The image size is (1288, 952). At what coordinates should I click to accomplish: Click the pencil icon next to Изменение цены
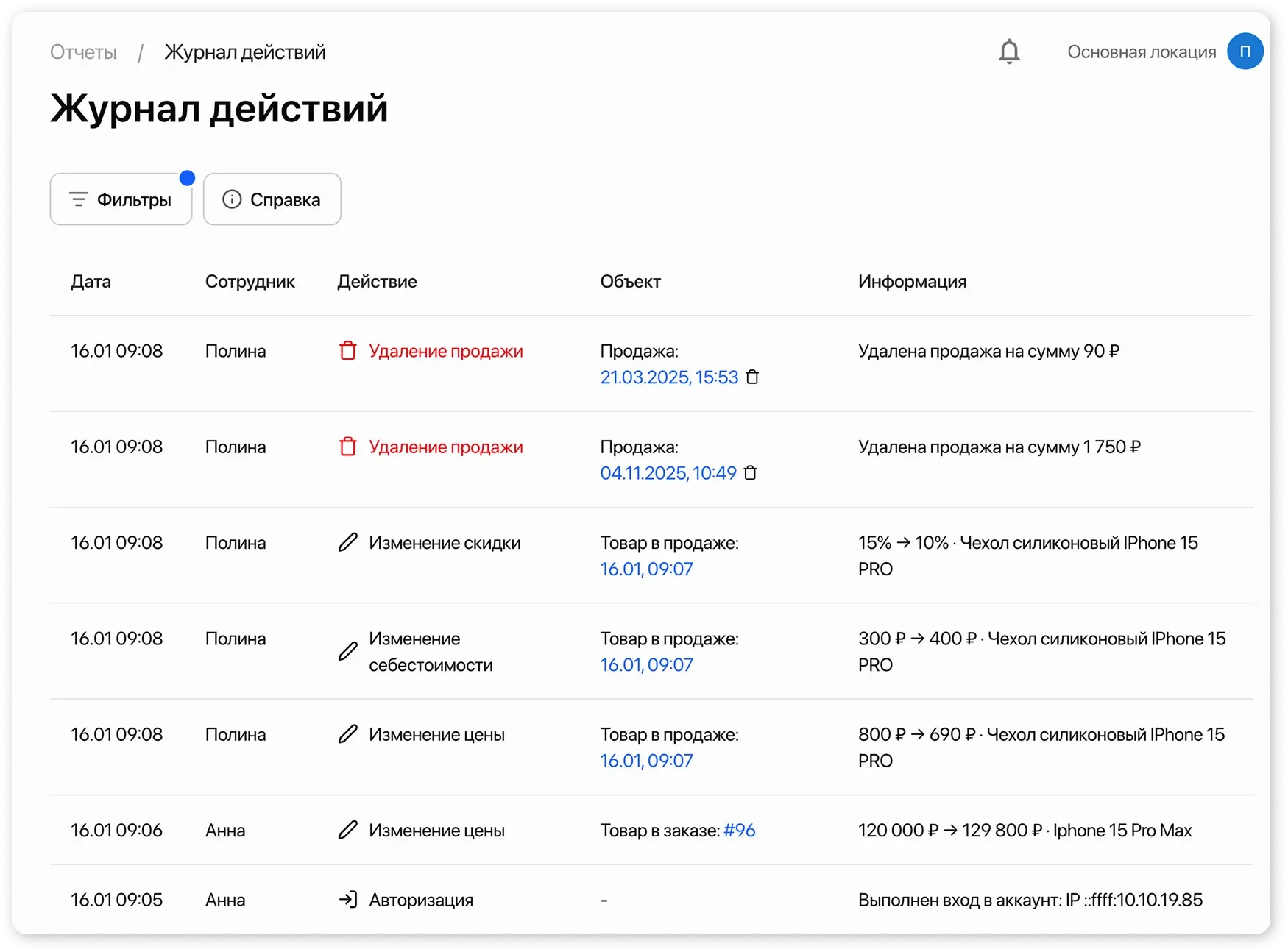(347, 734)
